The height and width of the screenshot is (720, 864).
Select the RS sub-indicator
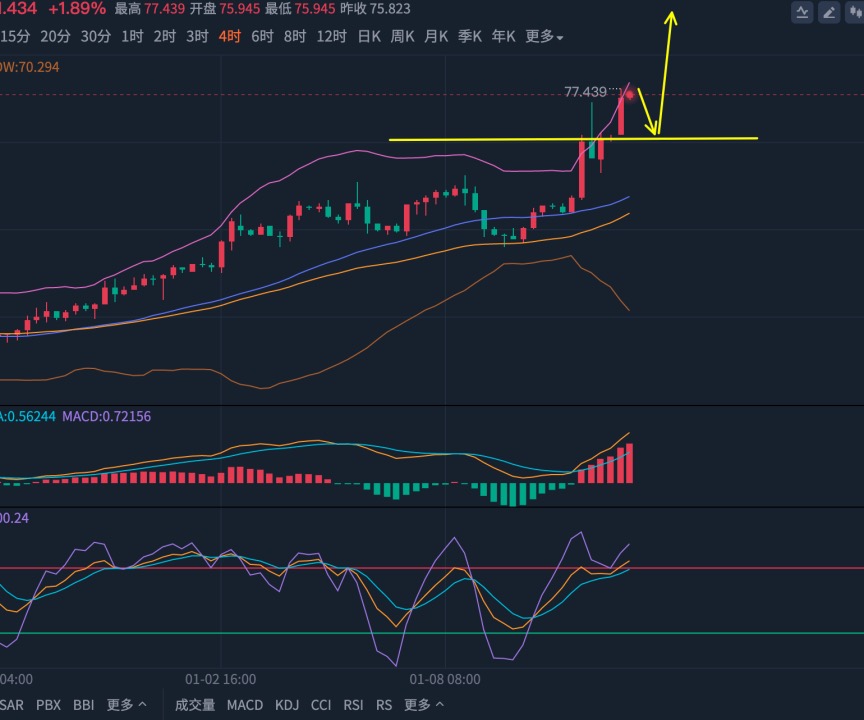[384, 705]
